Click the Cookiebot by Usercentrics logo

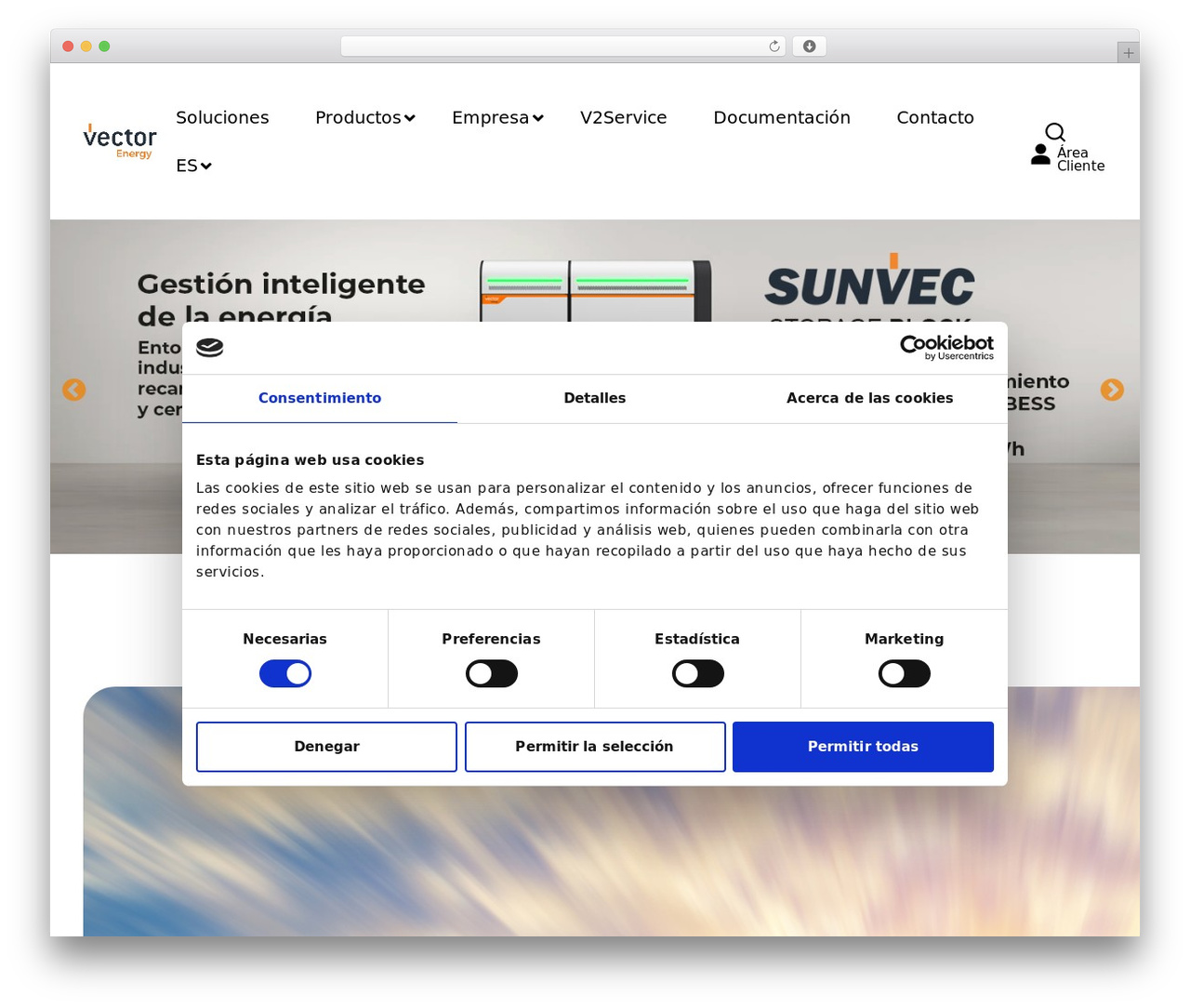tap(946, 348)
